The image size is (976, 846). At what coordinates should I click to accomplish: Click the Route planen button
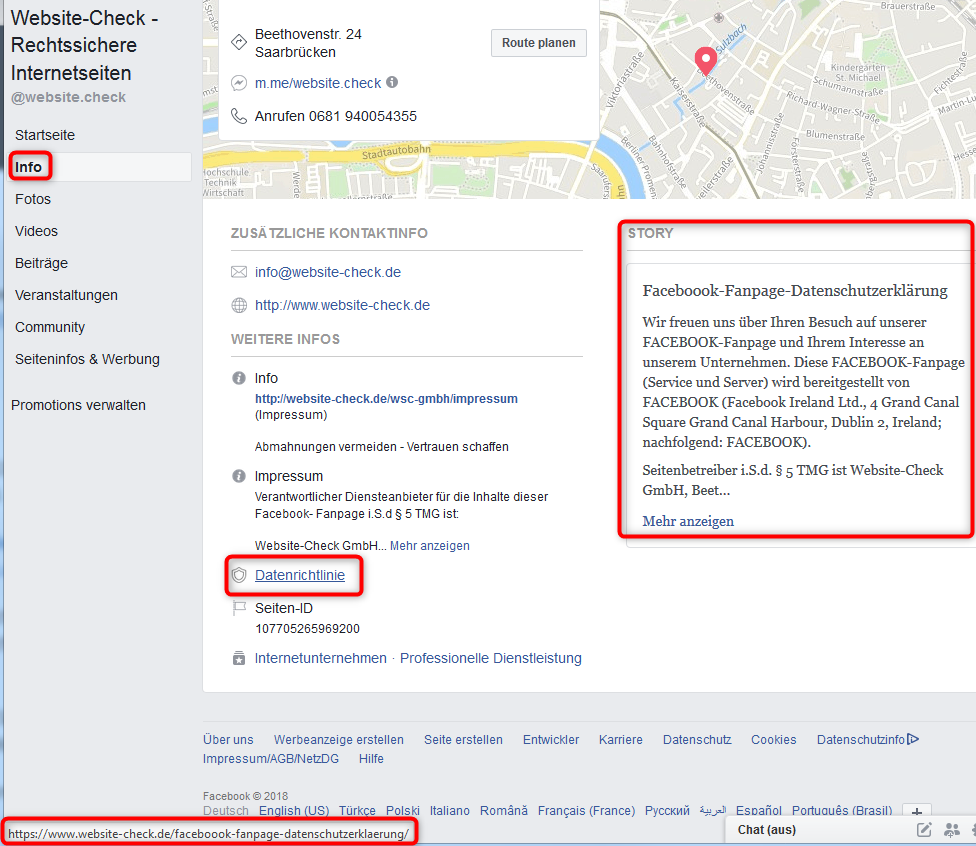click(538, 43)
